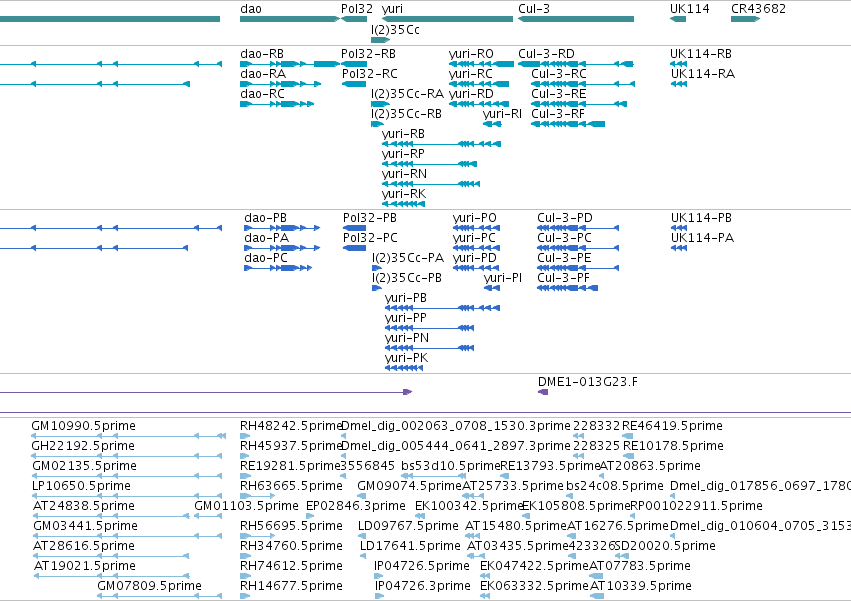851x601 pixels.
Task: Select transcript Pol32-RC
Action: point(354,84)
